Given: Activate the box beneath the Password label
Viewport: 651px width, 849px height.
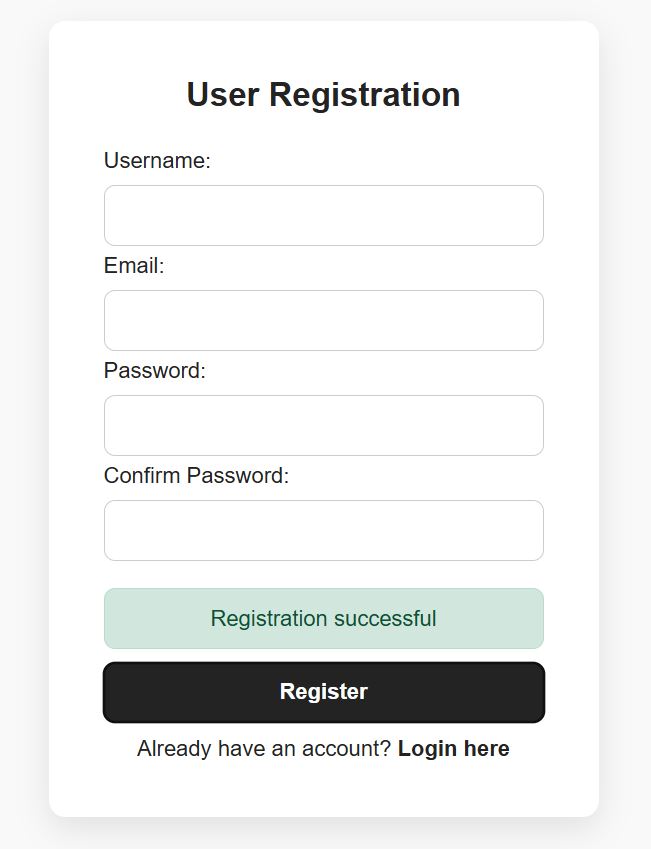Looking at the screenshot, I should 323,425.
